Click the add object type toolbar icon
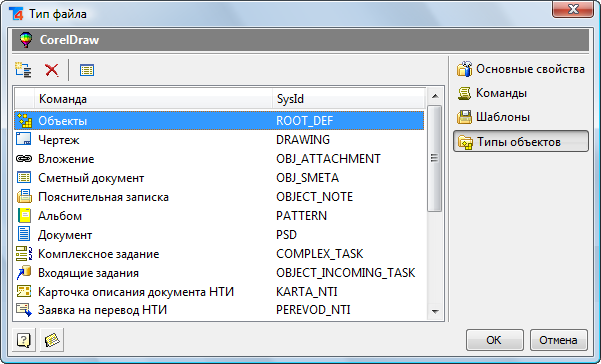This screenshot has height=364, width=601. pyautogui.click(x=23, y=70)
